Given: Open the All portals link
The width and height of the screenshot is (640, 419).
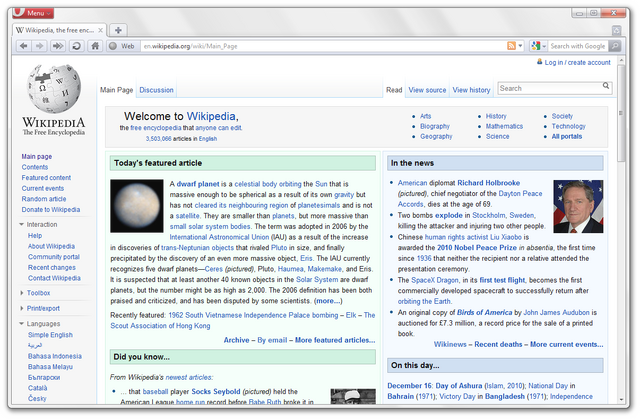Looking at the screenshot, I should point(567,136).
